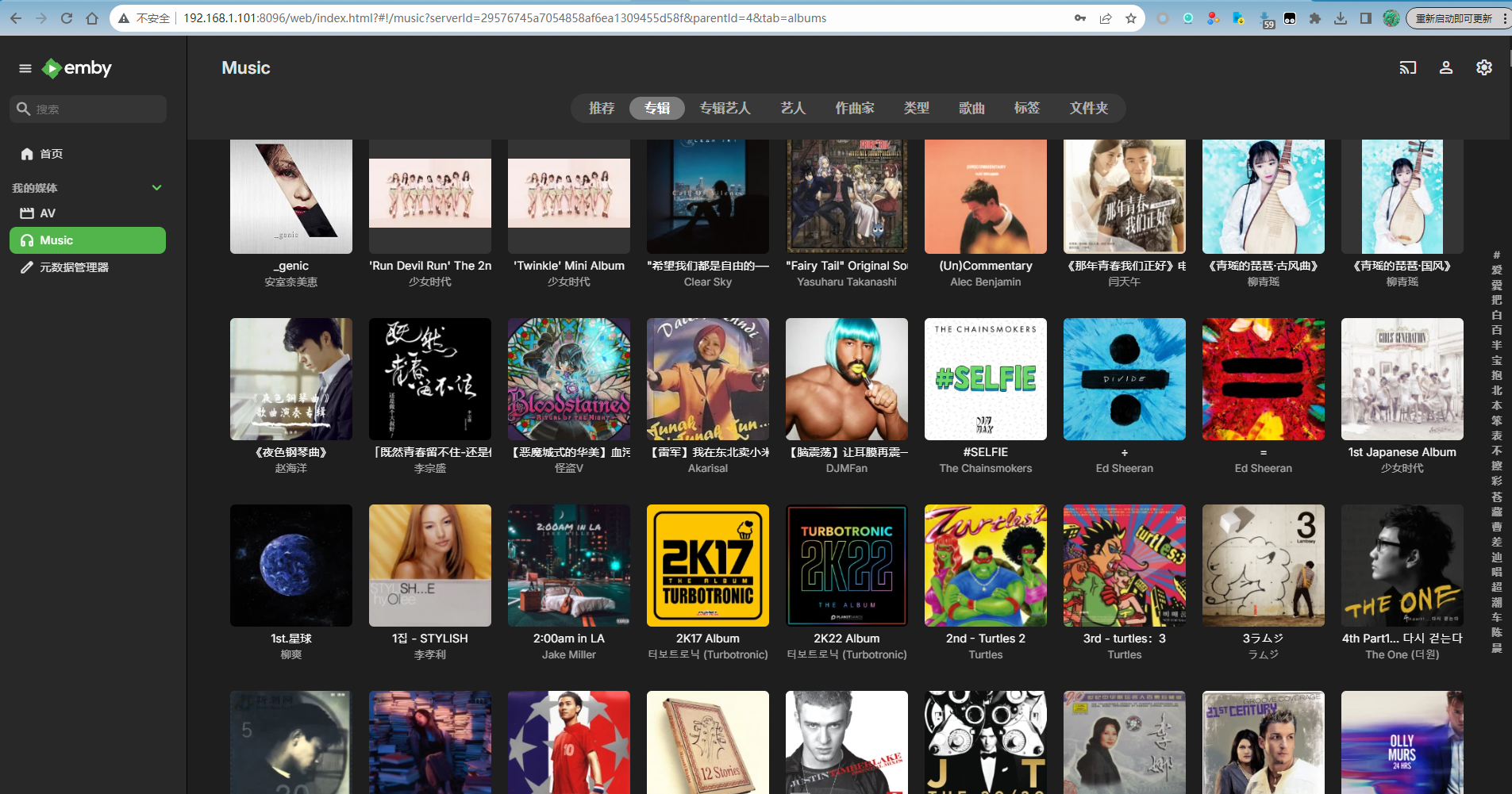The width and height of the screenshot is (1512, 794).
Task: Open the 1st Japanese Album cover
Action: tap(1402, 379)
